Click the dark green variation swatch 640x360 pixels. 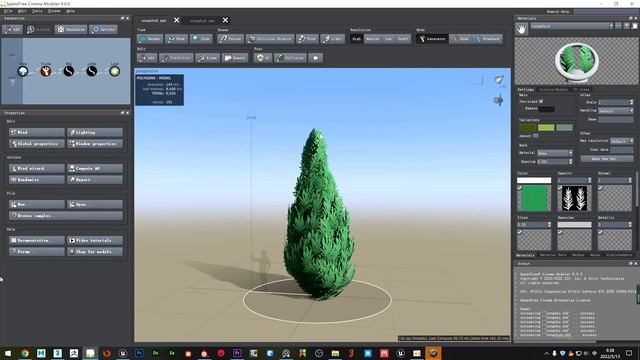tap(527, 128)
